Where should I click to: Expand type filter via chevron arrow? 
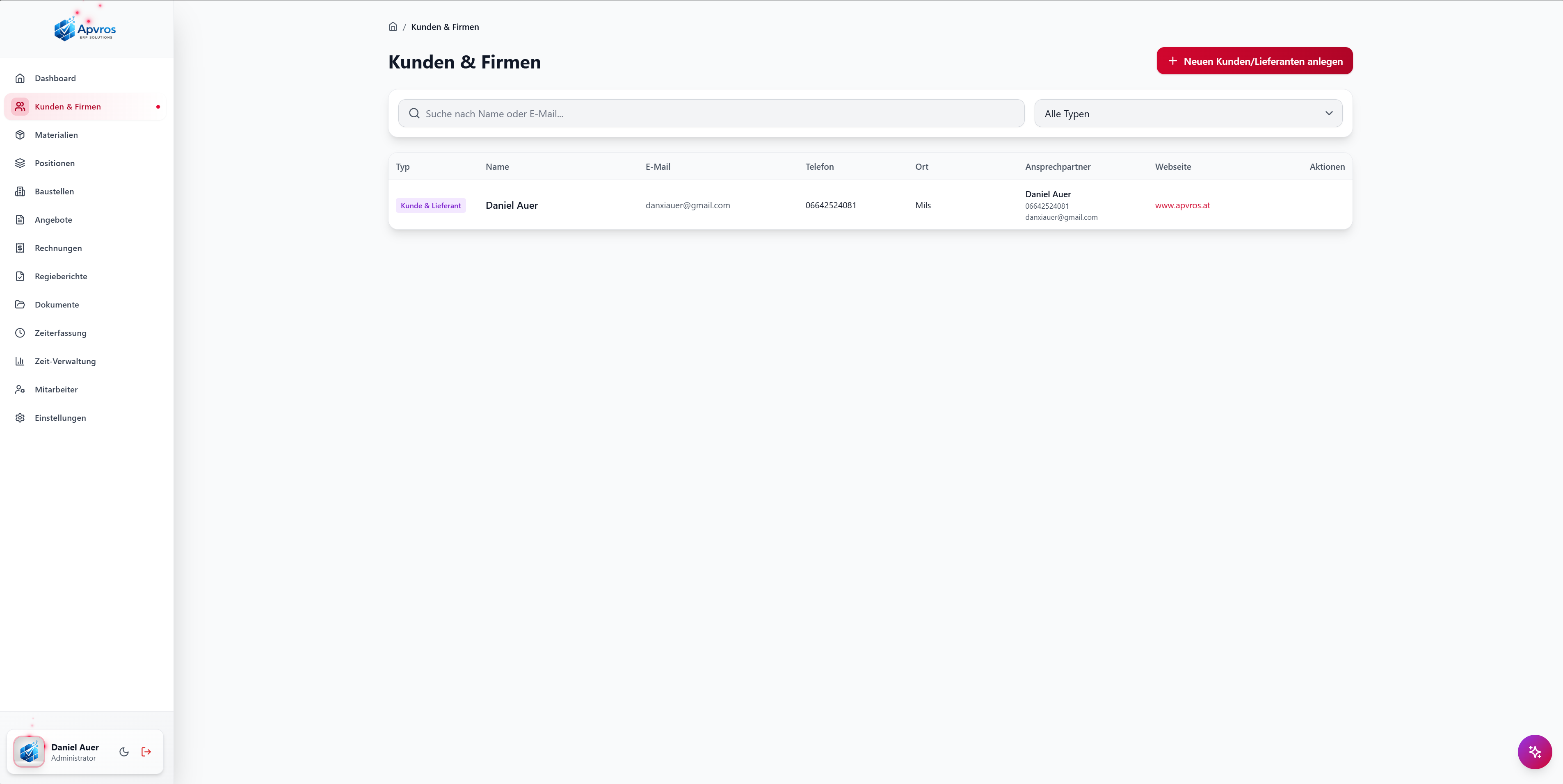click(1329, 114)
